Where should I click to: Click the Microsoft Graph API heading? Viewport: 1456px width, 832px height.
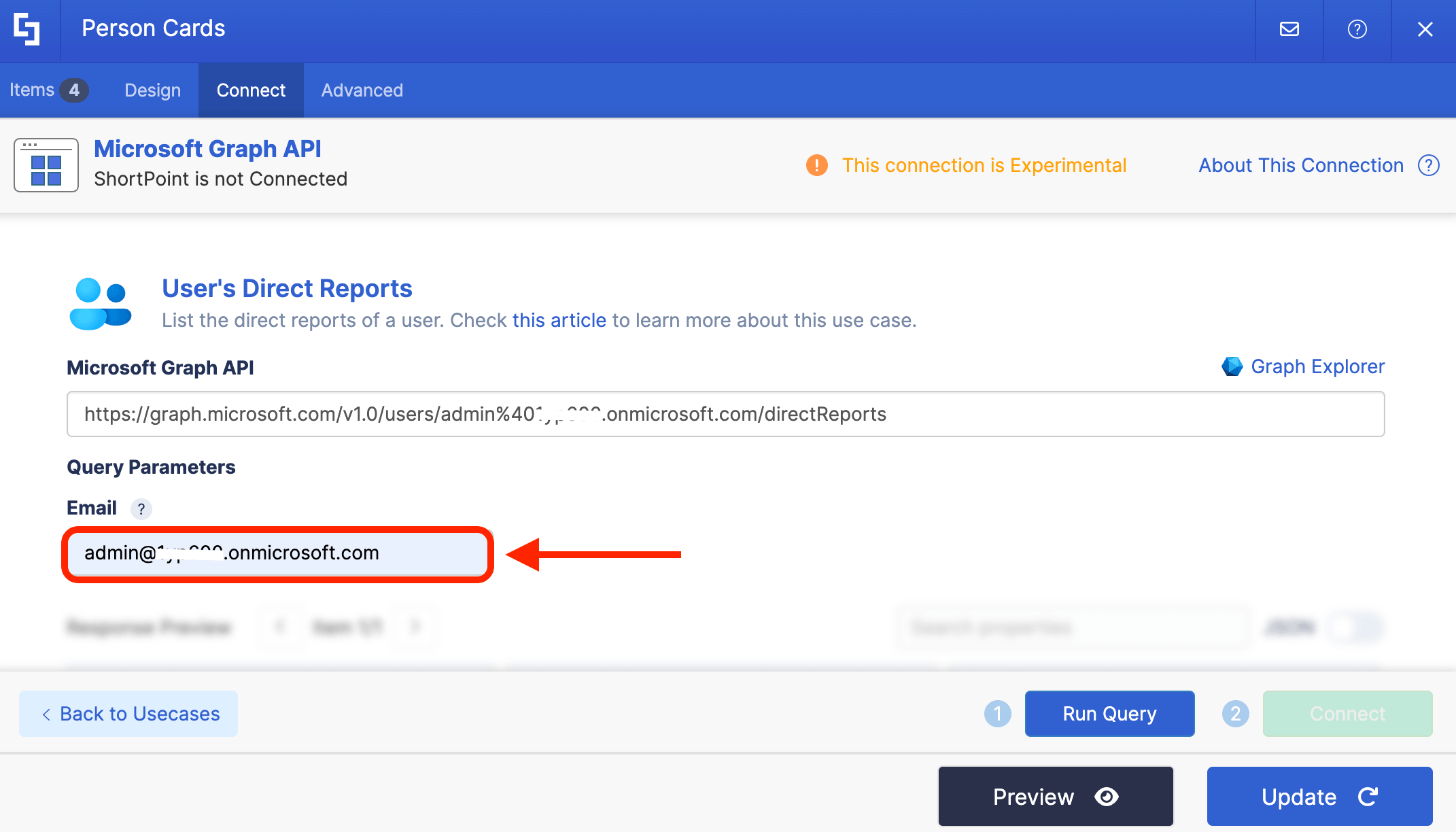207,149
